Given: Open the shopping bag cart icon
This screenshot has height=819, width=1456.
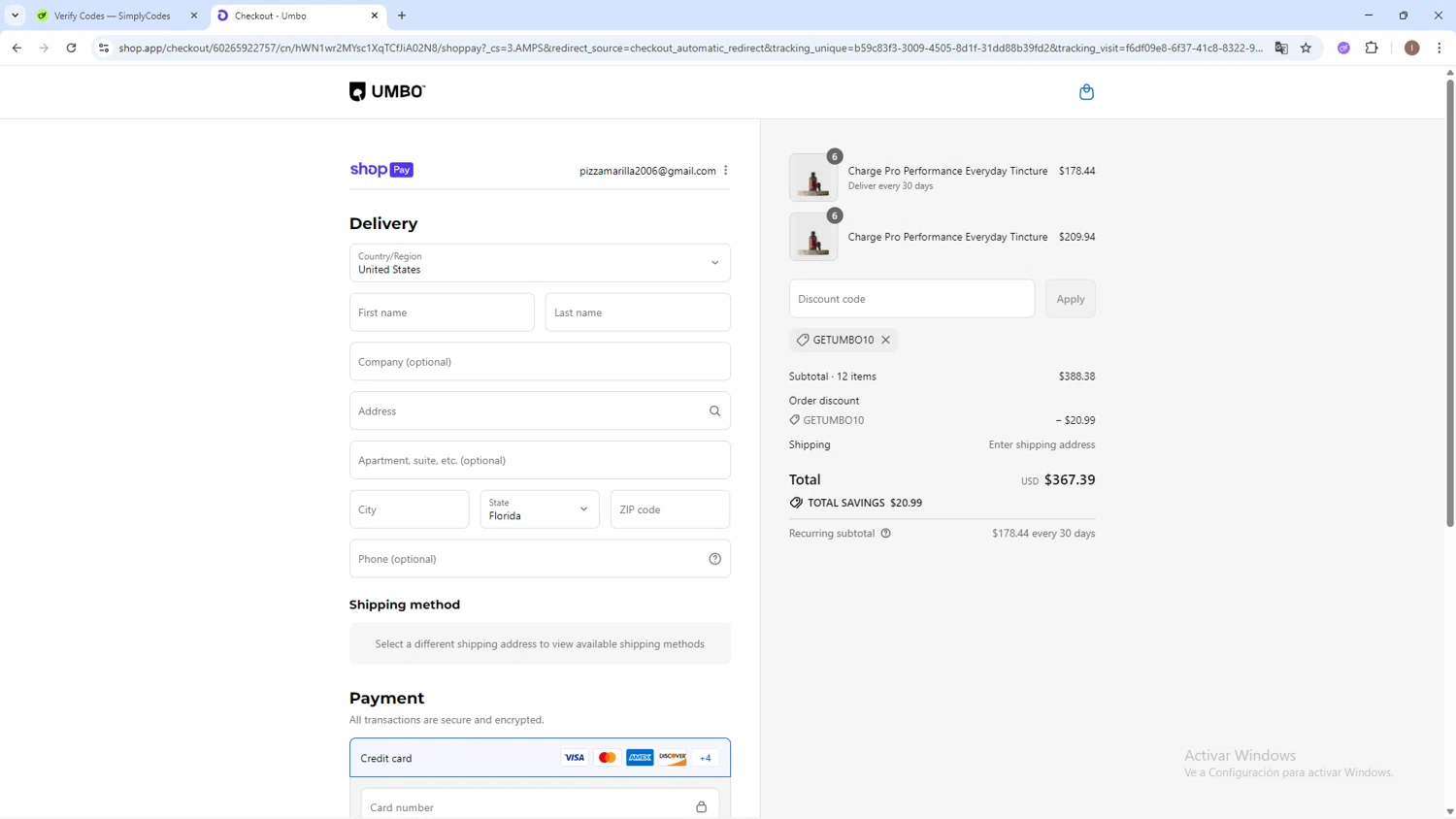Looking at the screenshot, I should 1086,92.
